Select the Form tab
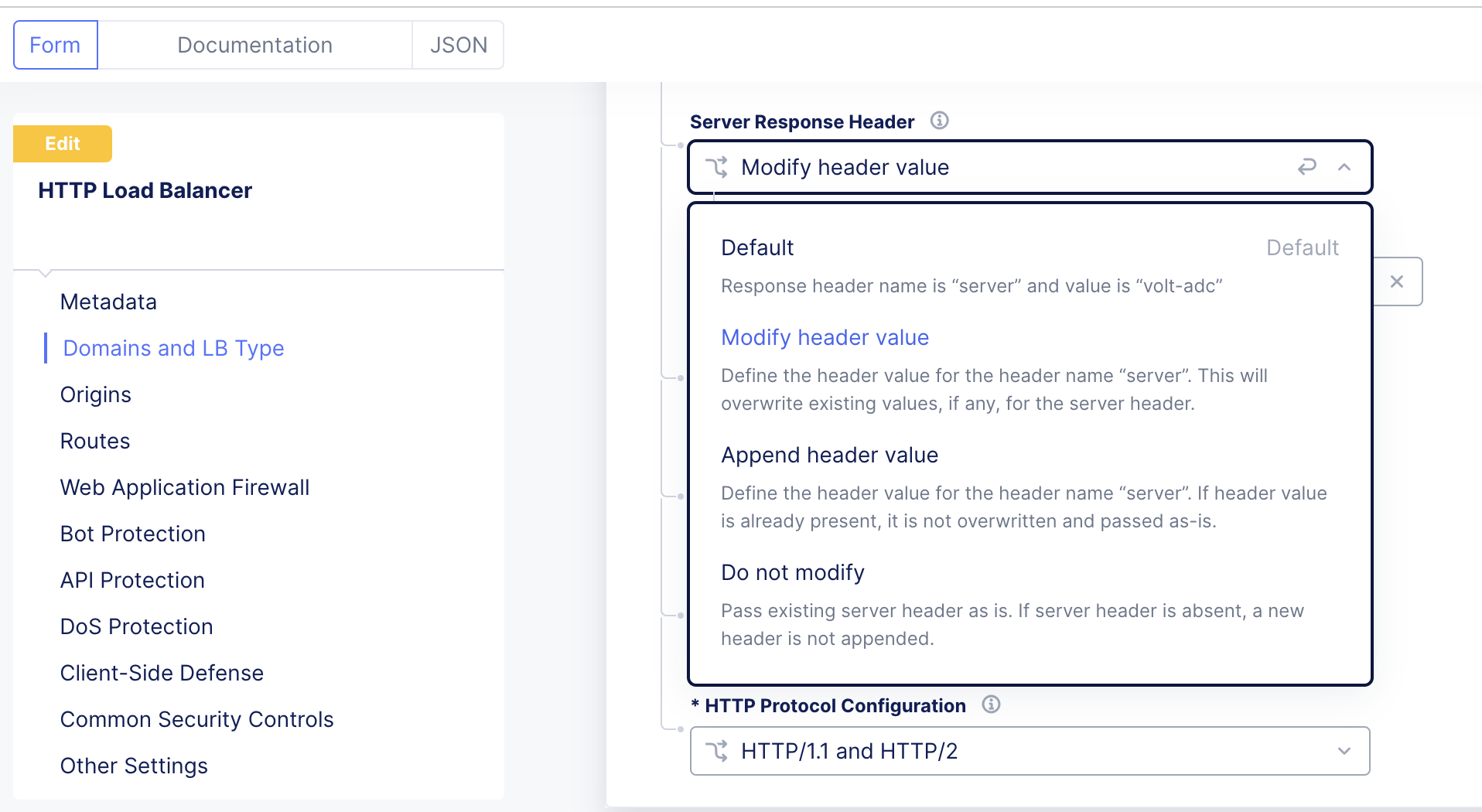The image size is (1482, 812). [54, 44]
